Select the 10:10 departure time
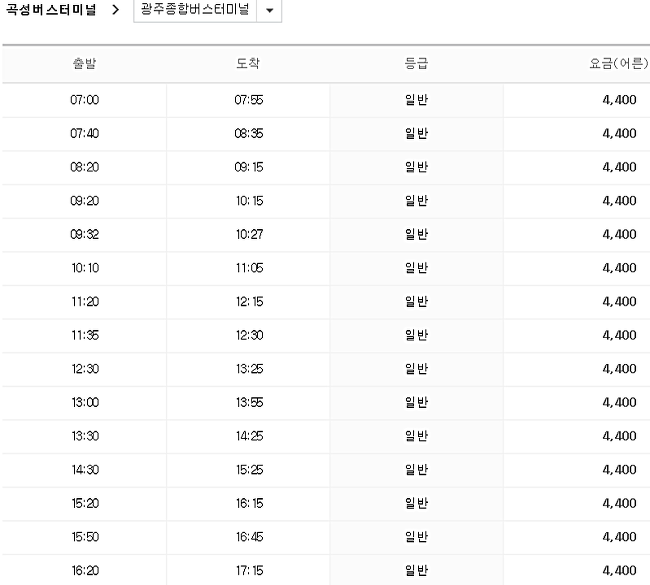 (85, 268)
